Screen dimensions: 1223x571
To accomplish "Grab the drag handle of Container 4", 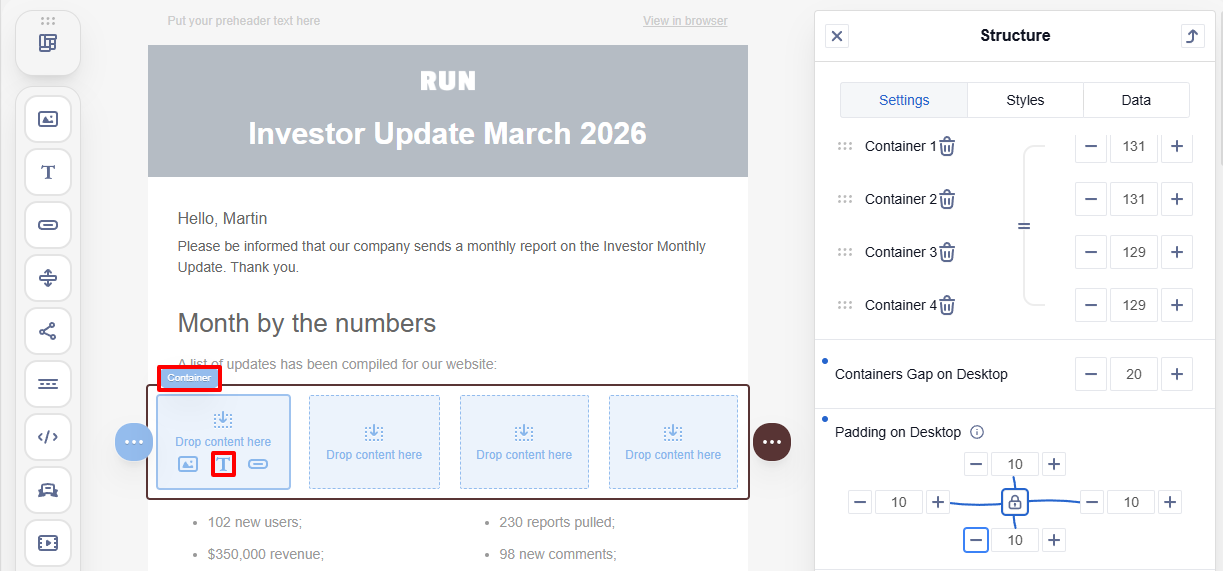I will 845,305.
